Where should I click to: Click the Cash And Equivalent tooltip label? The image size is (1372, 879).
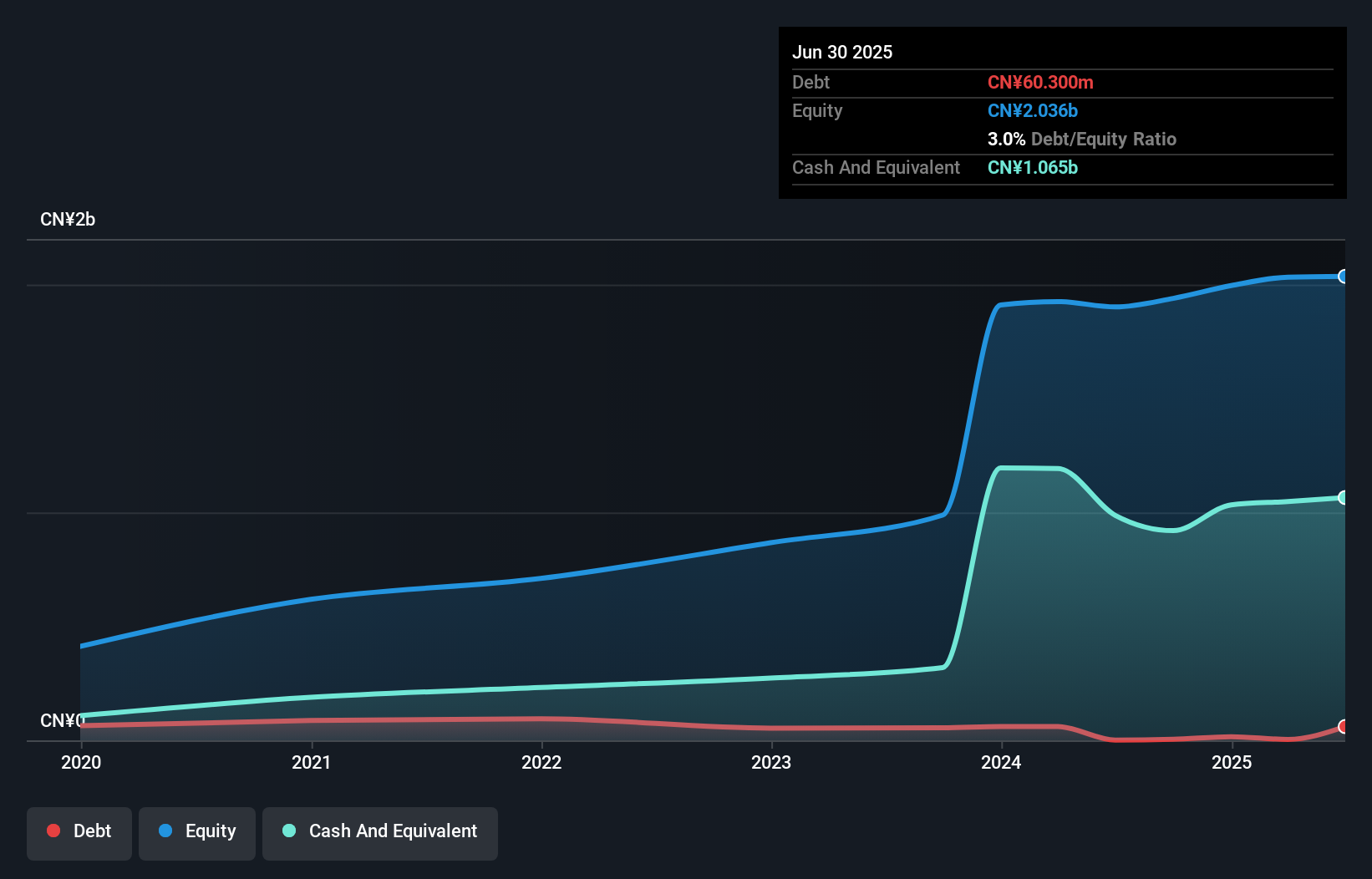click(876, 167)
